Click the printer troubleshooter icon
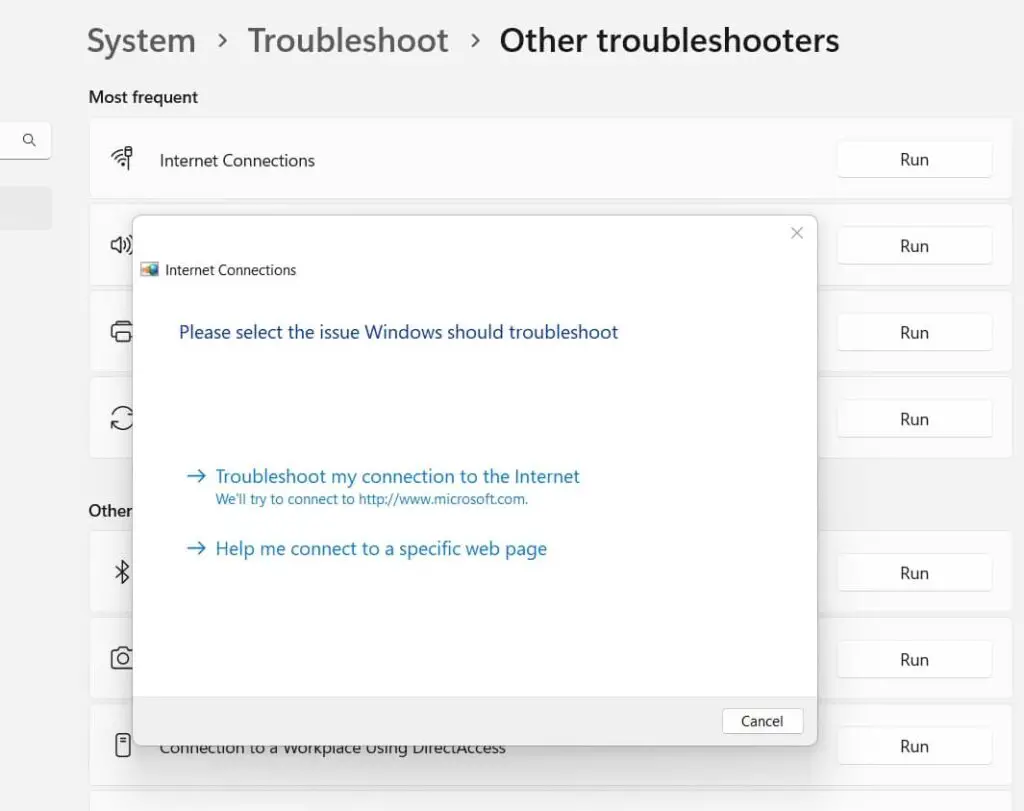 pos(120,332)
